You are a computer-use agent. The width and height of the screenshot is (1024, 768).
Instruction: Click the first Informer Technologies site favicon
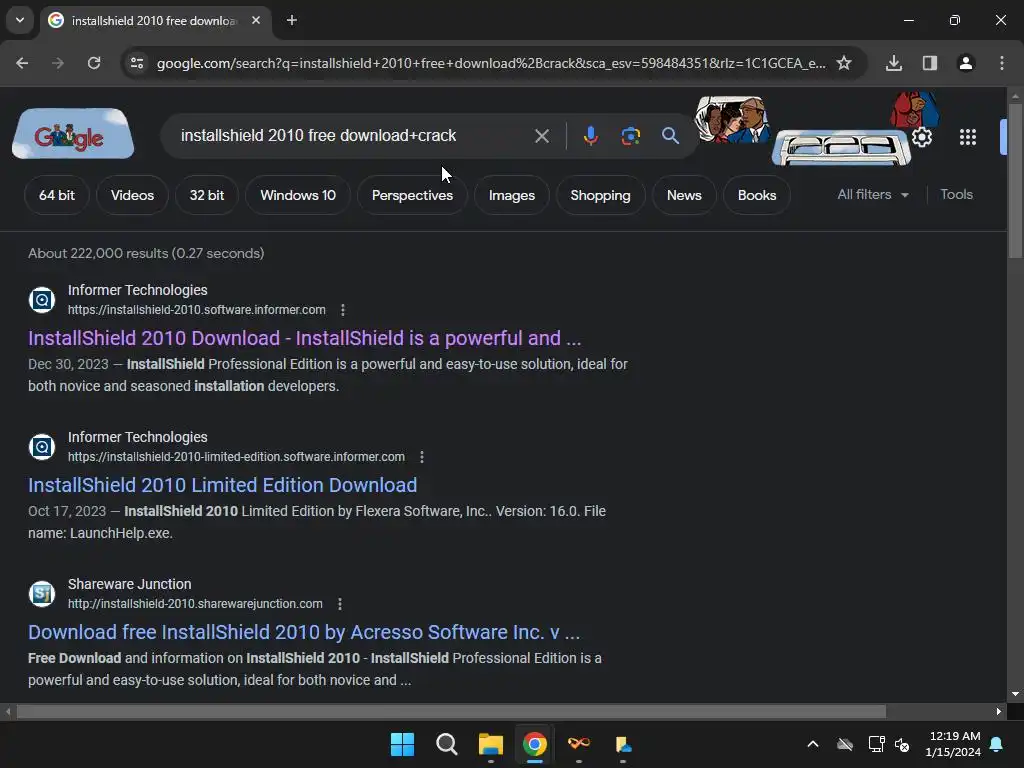pyautogui.click(x=42, y=300)
